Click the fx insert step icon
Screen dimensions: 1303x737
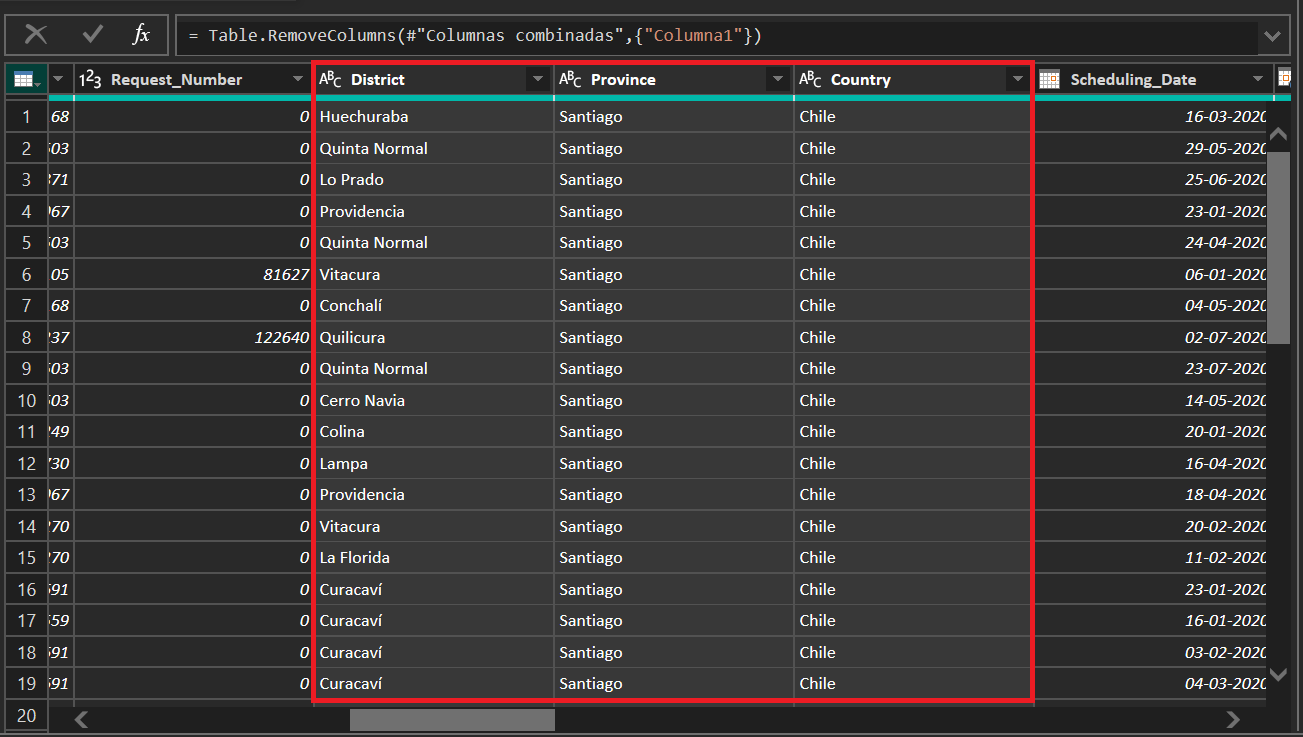142,35
